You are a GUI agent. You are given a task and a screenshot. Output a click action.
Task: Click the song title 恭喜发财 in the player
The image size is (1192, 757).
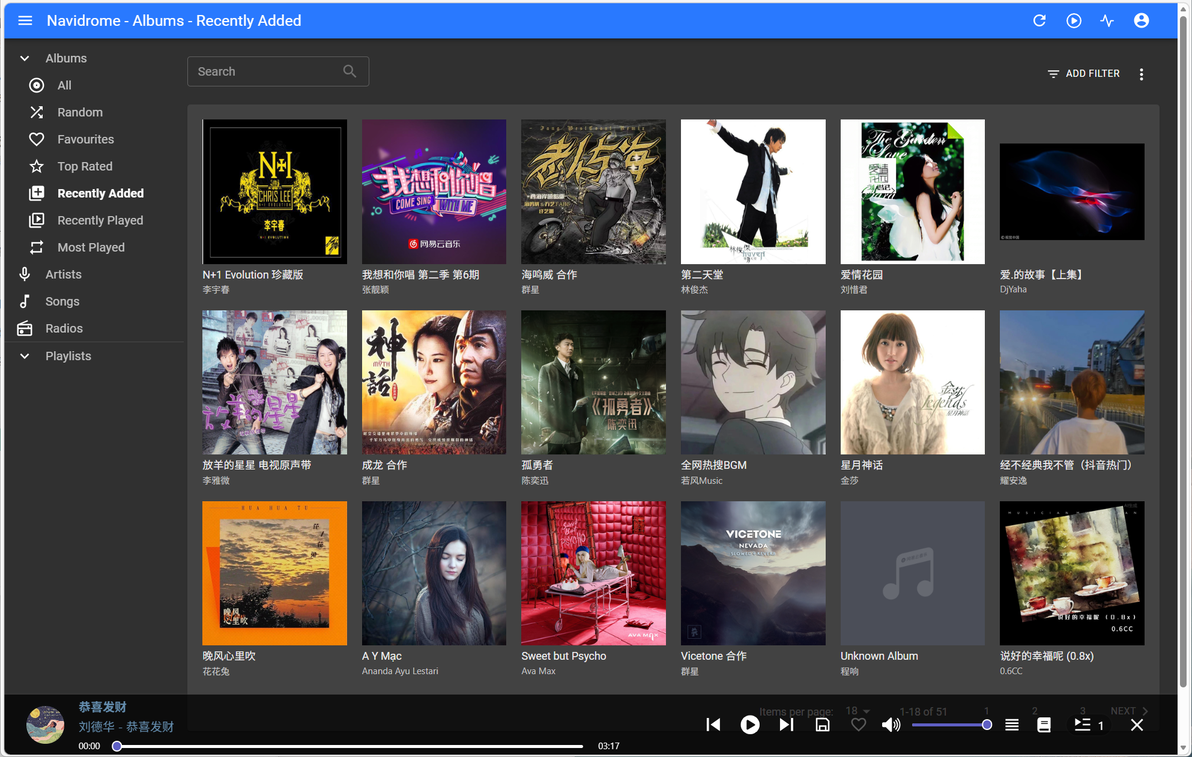point(102,707)
